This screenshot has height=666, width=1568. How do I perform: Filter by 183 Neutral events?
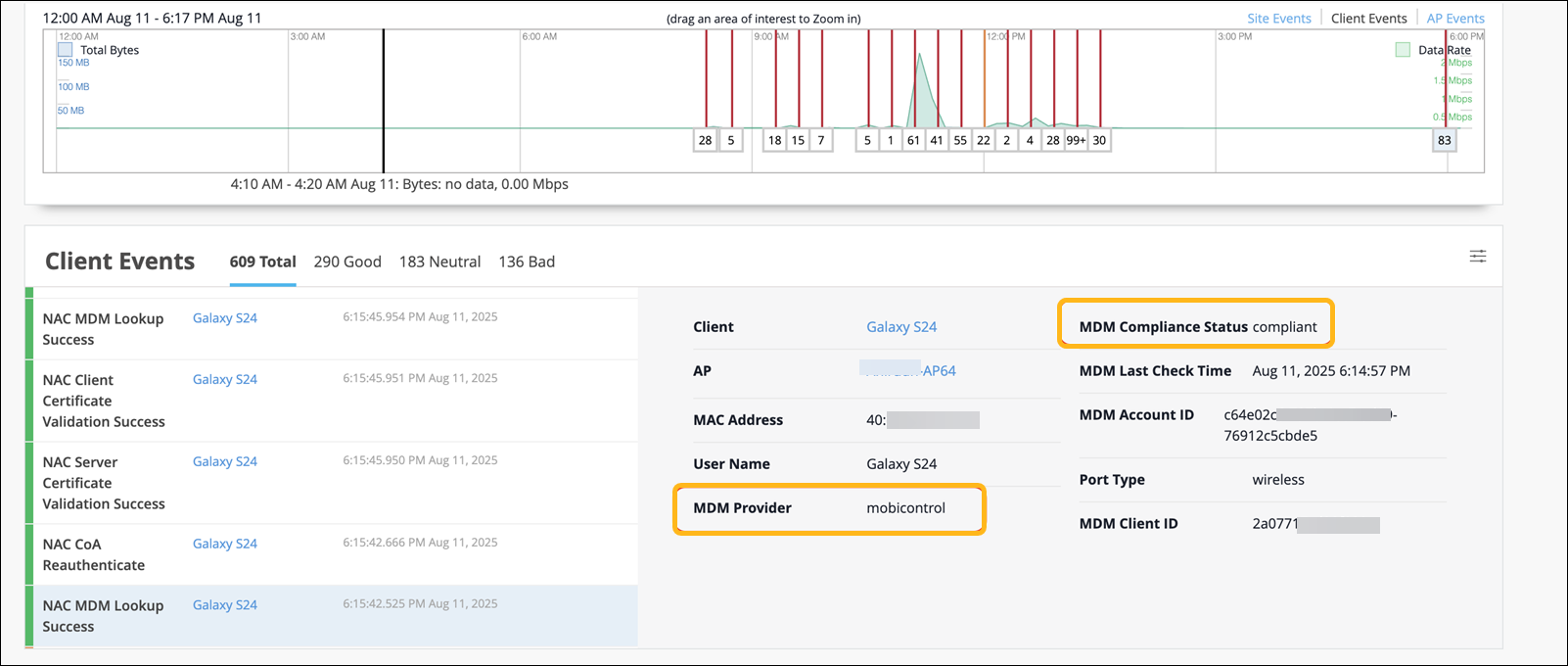[439, 262]
